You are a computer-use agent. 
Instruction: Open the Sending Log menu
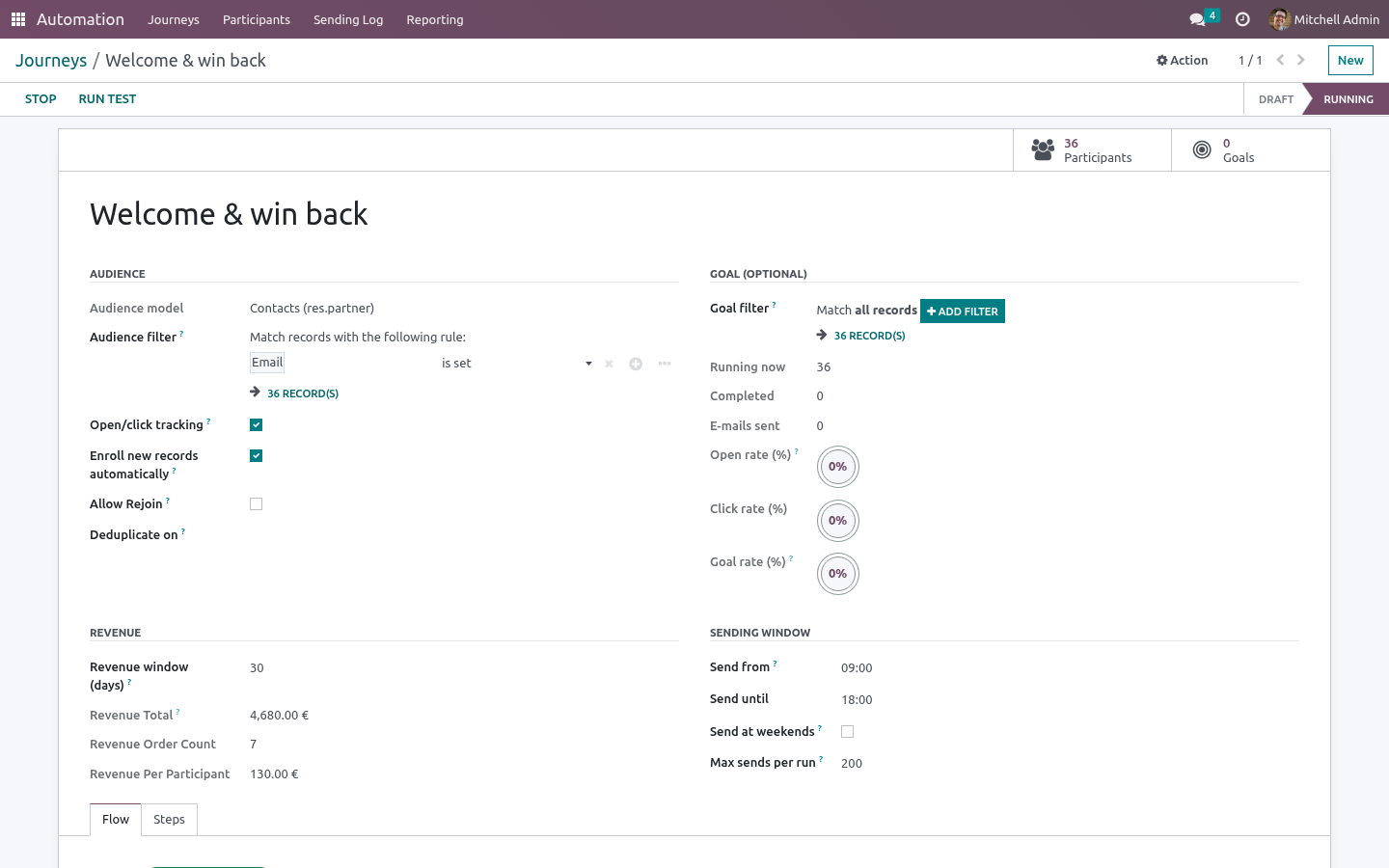[348, 19]
